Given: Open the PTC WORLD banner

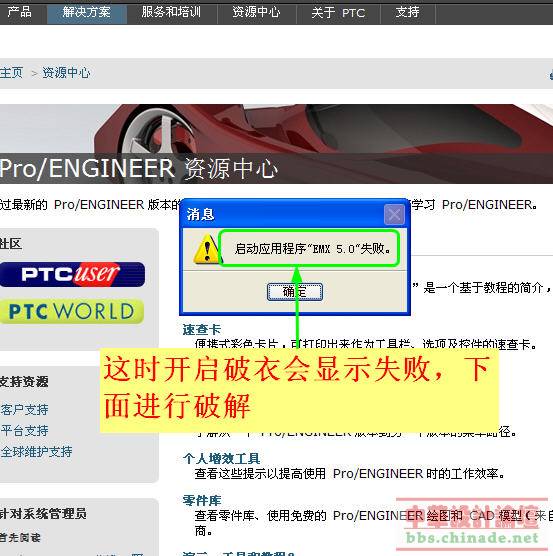Looking at the screenshot, I should [x=72, y=311].
